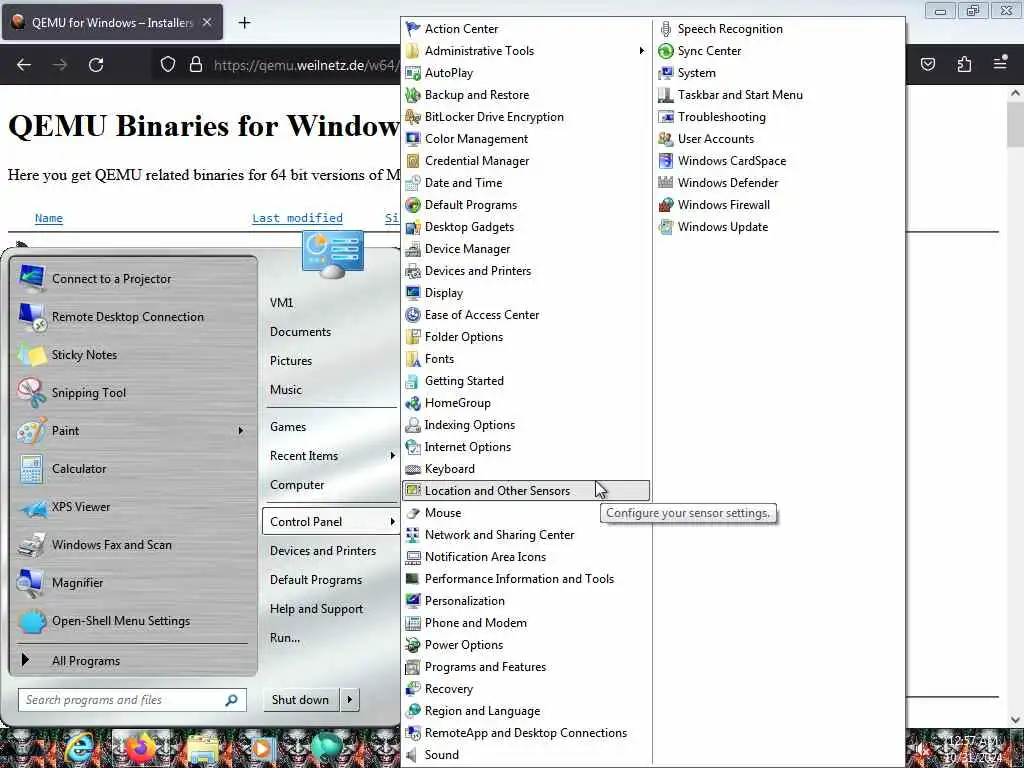Image resolution: width=1024 pixels, height=768 pixels.
Task: Click the Sync Center icon
Action: coord(665,51)
